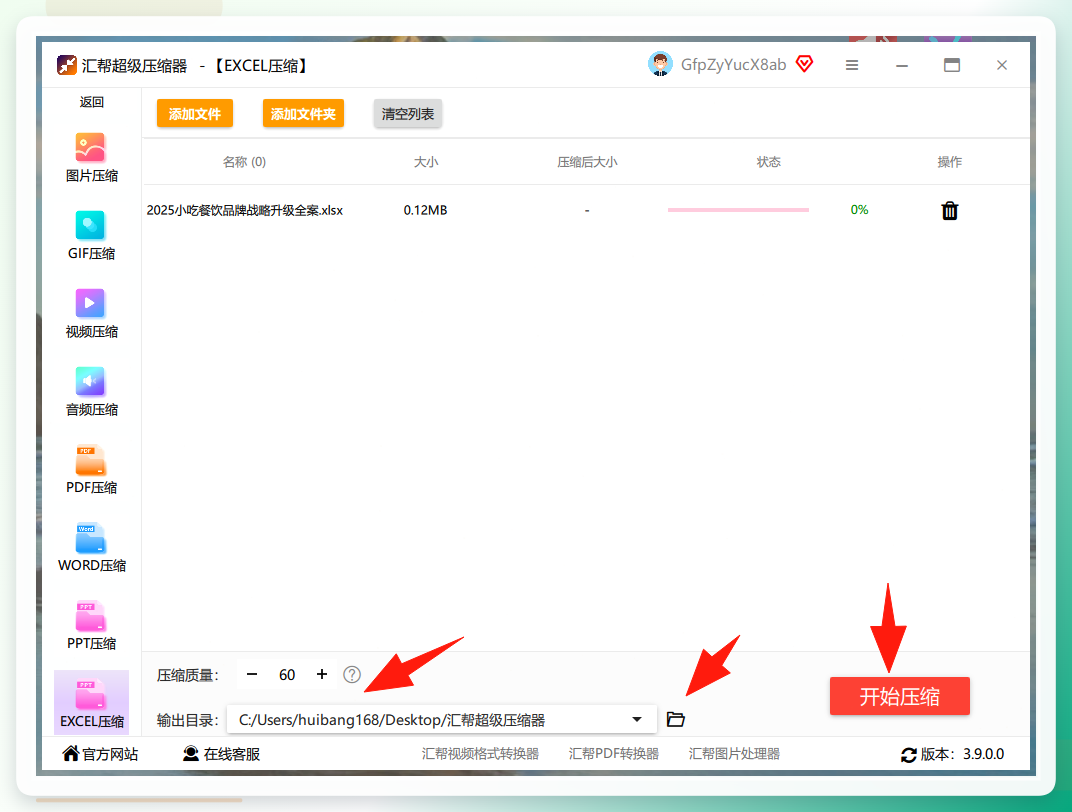
Task: Clear the list with 清空列表
Action: coord(407,113)
